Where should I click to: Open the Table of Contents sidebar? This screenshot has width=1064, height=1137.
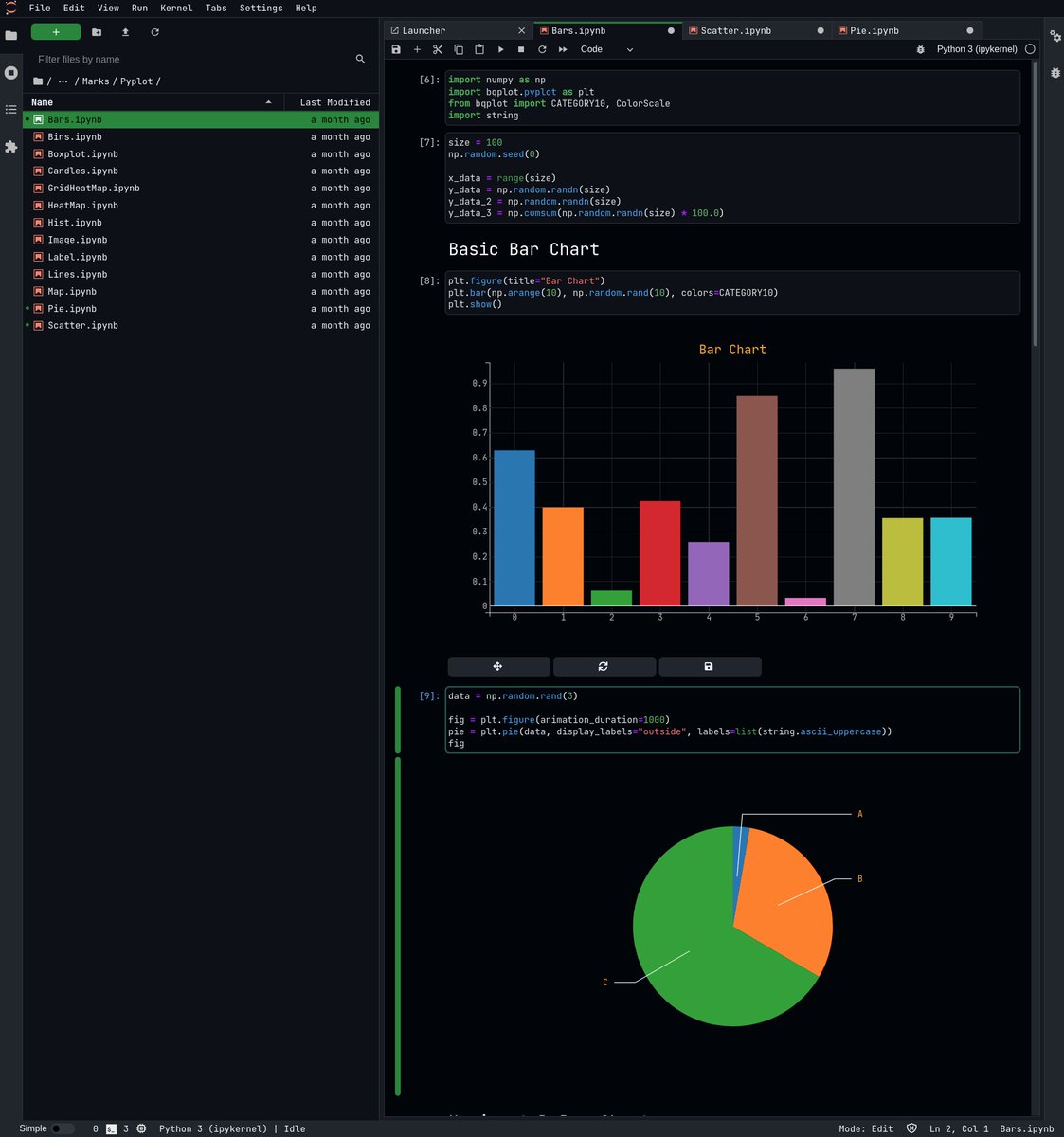pyautogui.click(x=11, y=109)
